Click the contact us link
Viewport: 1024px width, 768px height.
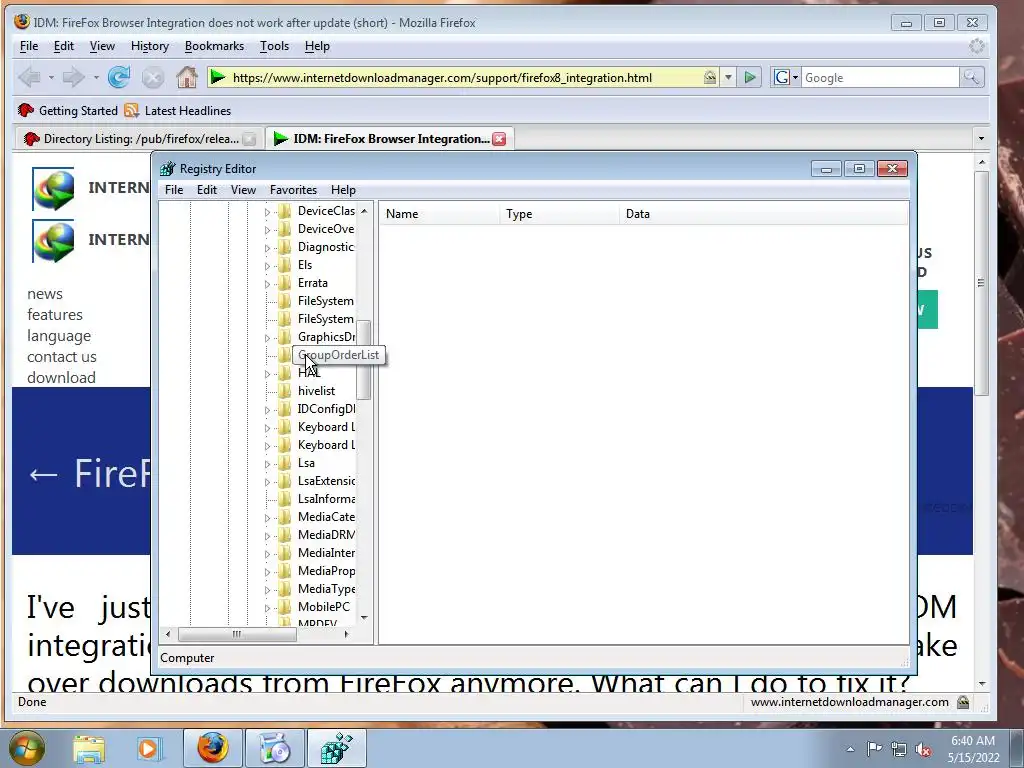click(61, 357)
